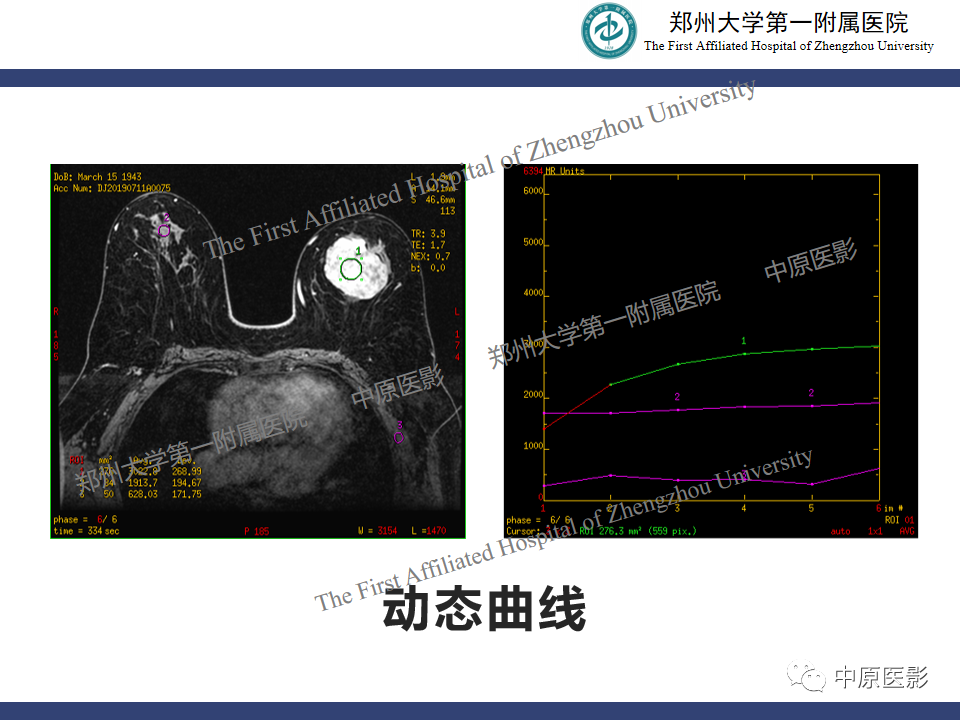The image size is (960, 720).
Task: Click the 'DoB: March 15 1943' text
Action: tap(97, 176)
